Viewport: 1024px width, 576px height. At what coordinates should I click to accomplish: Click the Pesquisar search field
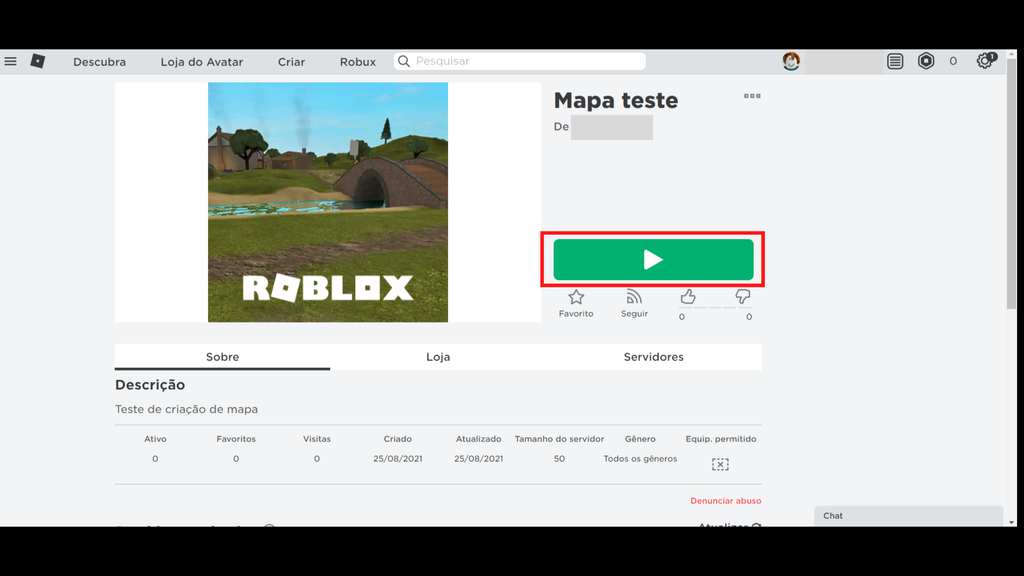click(520, 61)
